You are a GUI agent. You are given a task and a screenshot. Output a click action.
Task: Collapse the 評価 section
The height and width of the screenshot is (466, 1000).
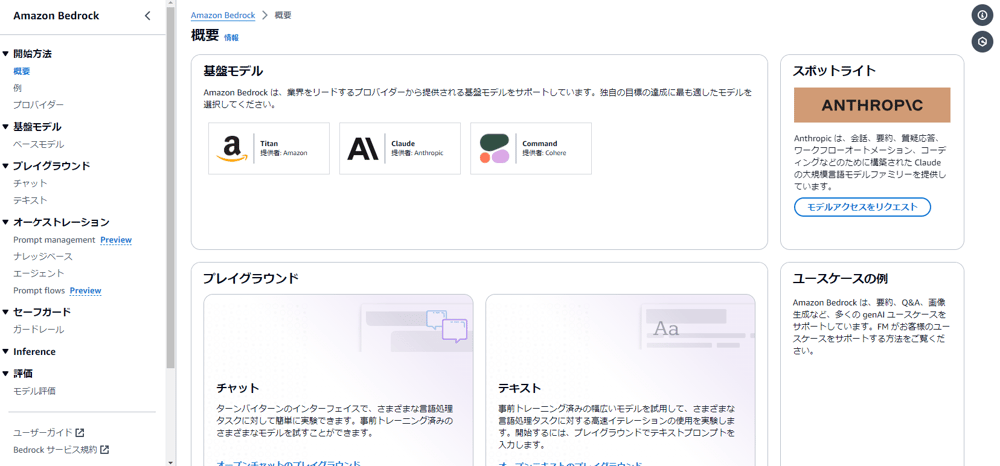pos(6,374)
